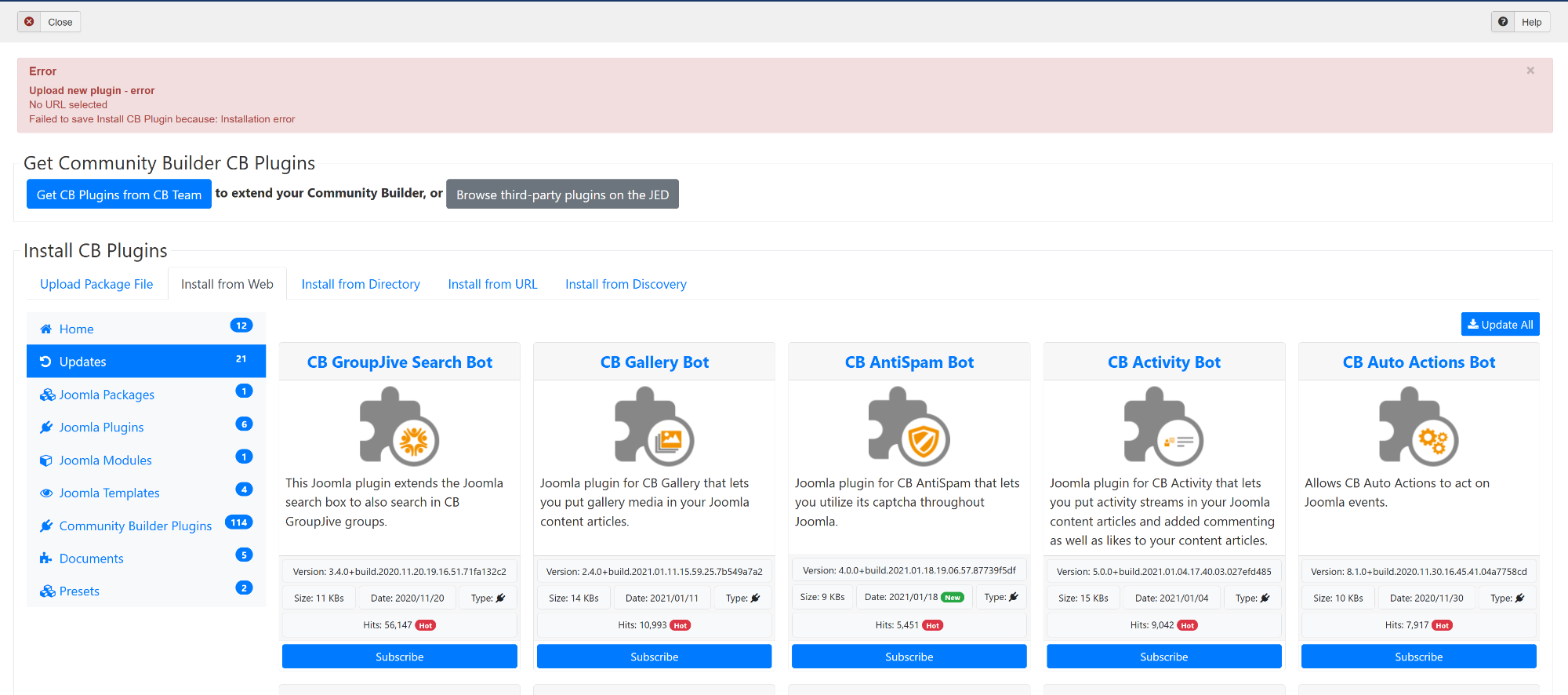
Task: Click the Help button label
Action: click(1531, 22)
